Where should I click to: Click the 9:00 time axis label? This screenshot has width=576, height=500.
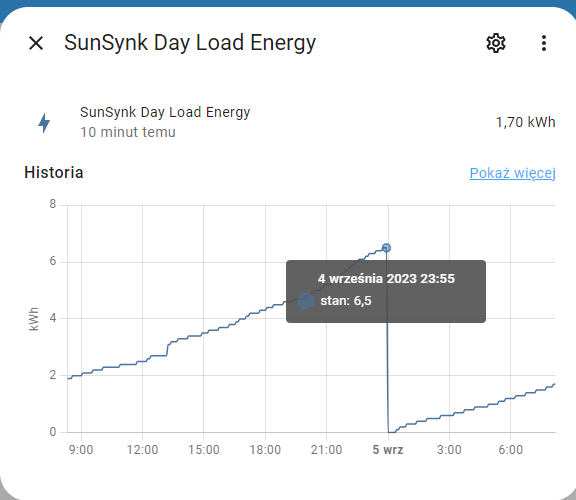81,449
